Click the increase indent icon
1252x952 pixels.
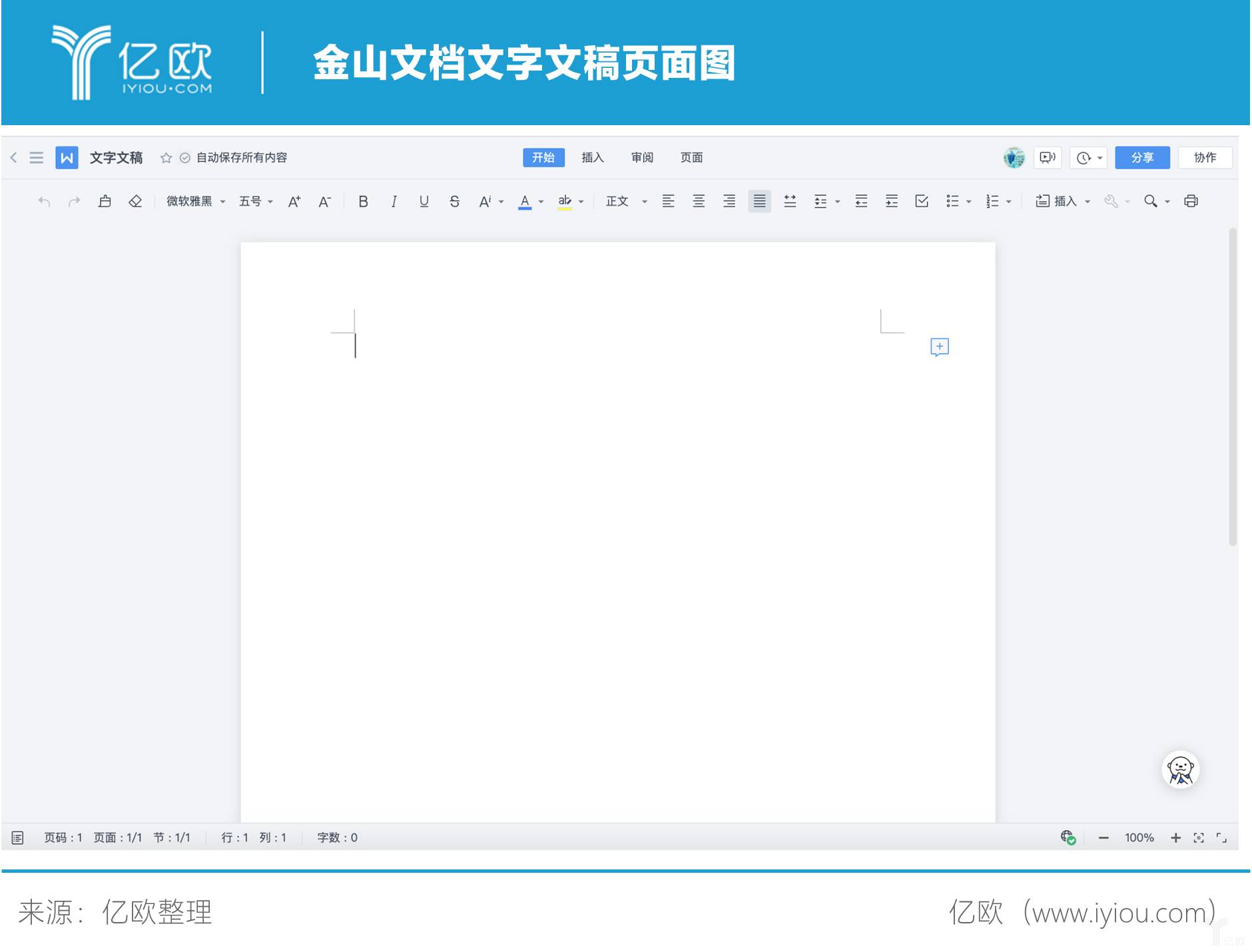(892, 201)
